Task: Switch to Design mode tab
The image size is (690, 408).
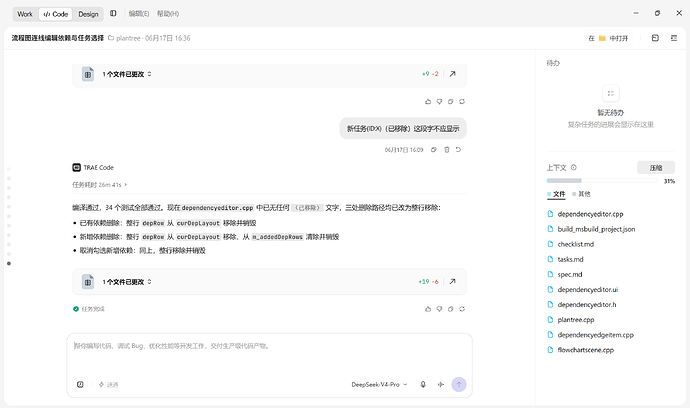Action: [x=88, y=14]
